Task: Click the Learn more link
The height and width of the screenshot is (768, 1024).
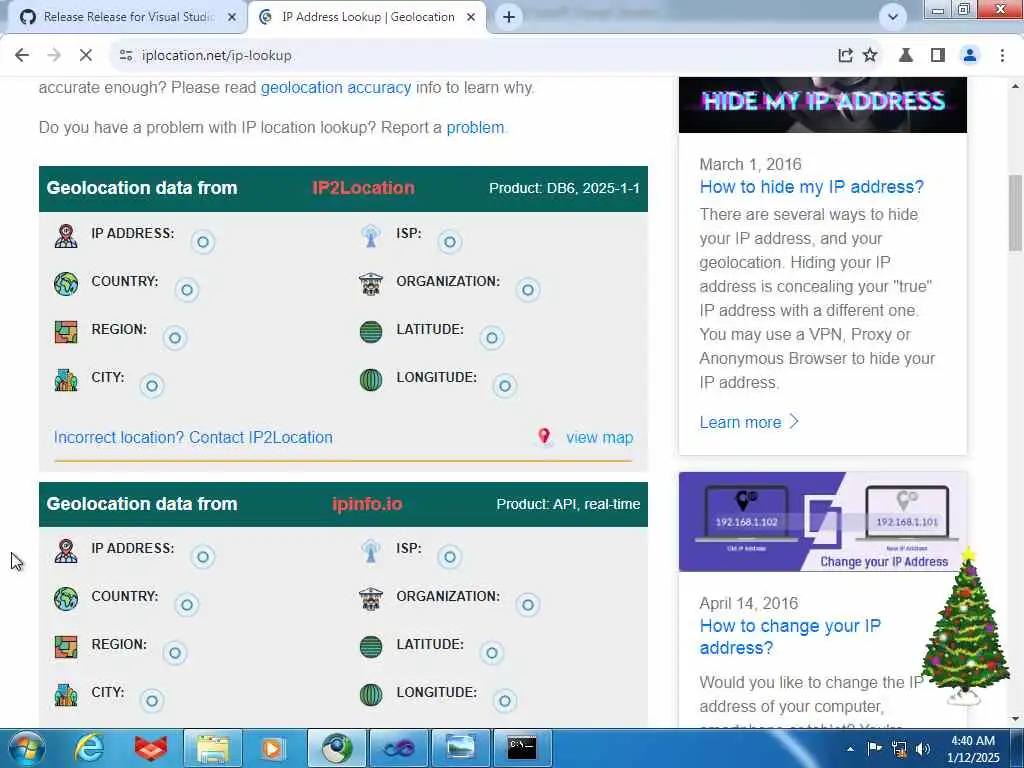Action: pos(749,423)
